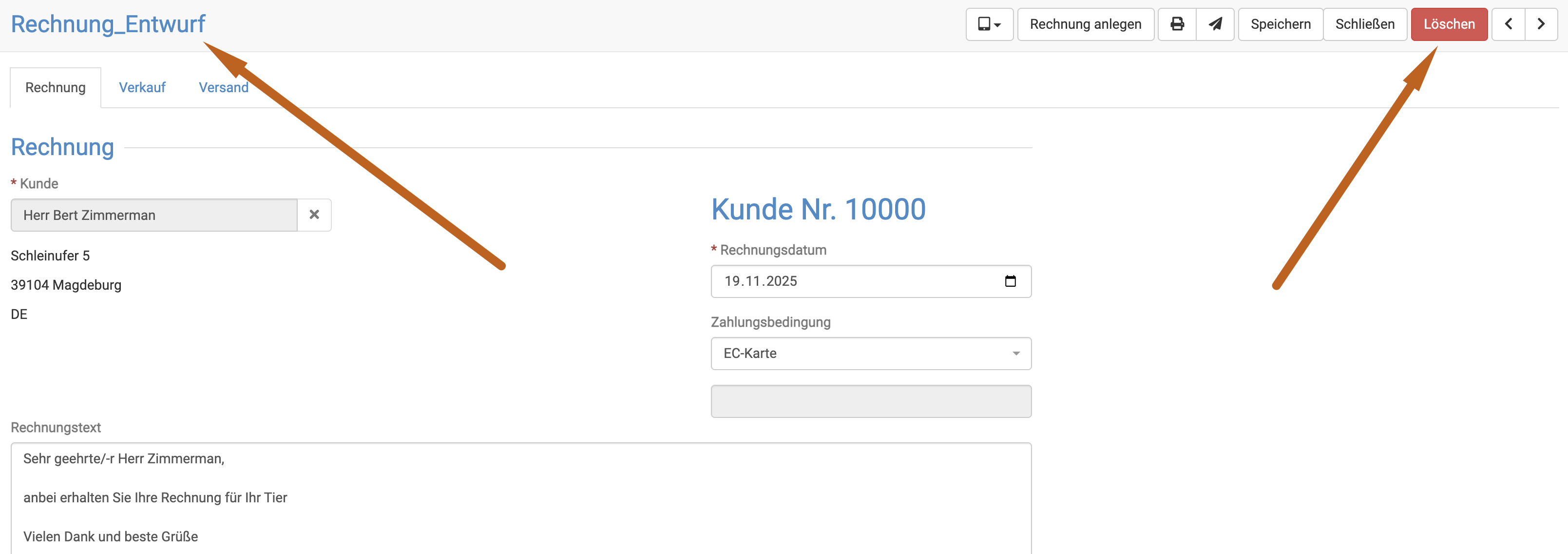This screenshot has width=1568, height=554.
Task: Go to previous record arrow
Action: (x=1509, y=24)
